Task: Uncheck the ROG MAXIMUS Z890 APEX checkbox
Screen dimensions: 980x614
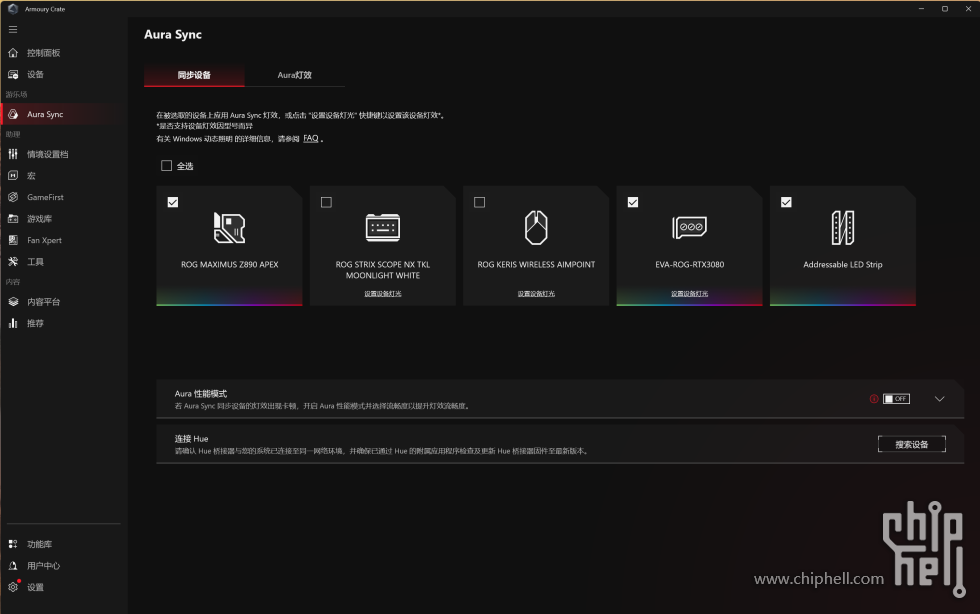Action: click(x=173, y=202)
